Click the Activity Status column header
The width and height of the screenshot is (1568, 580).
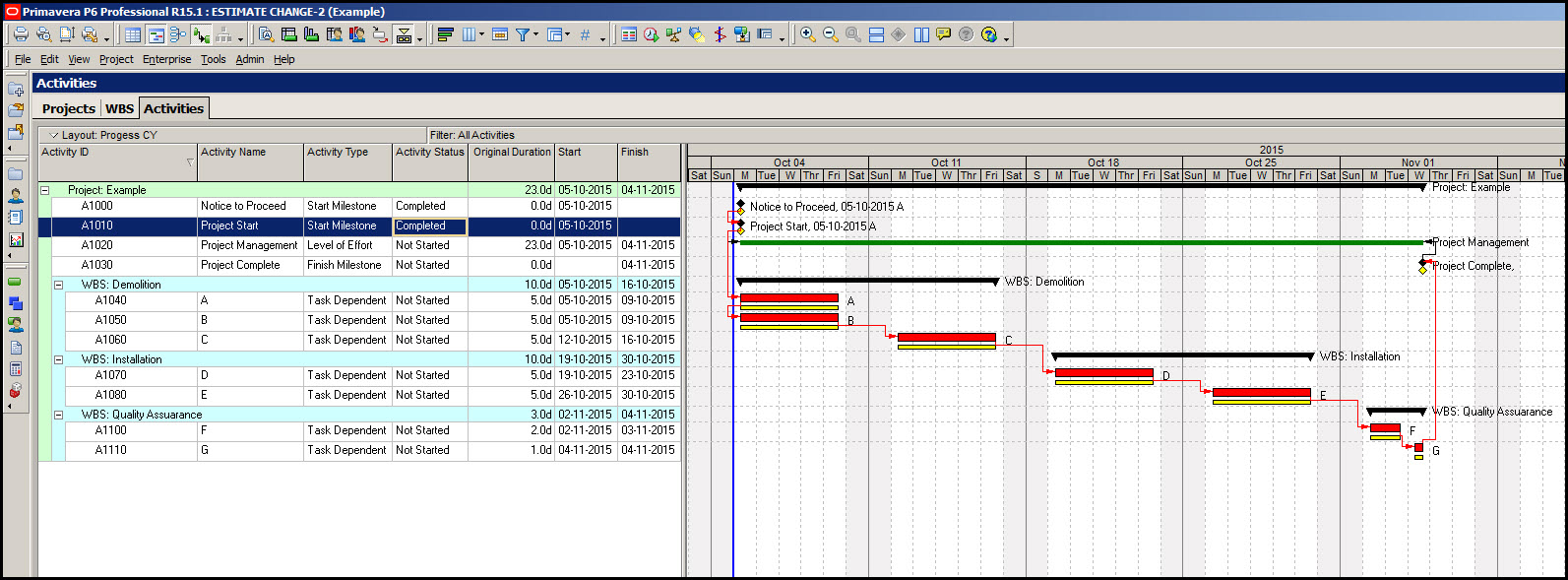[x=430, y=161]
